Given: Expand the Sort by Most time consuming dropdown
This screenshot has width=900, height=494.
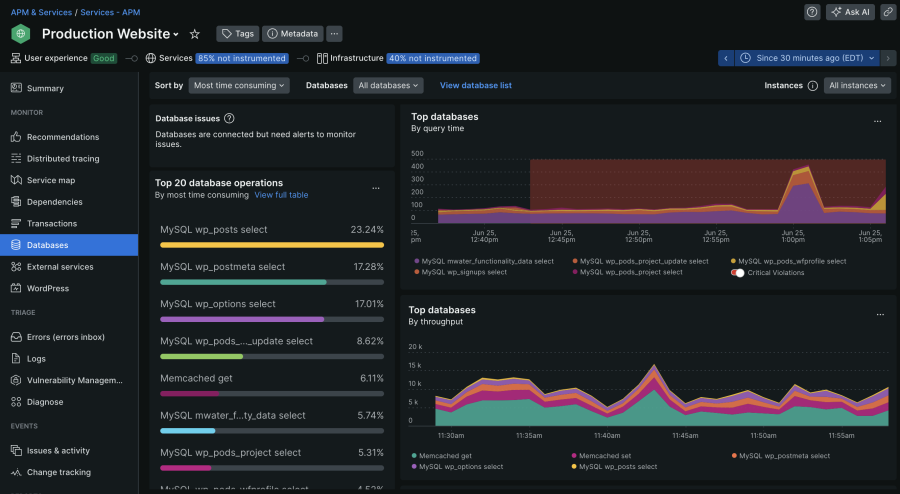Looking at the screenshot, I should point(239,86).
